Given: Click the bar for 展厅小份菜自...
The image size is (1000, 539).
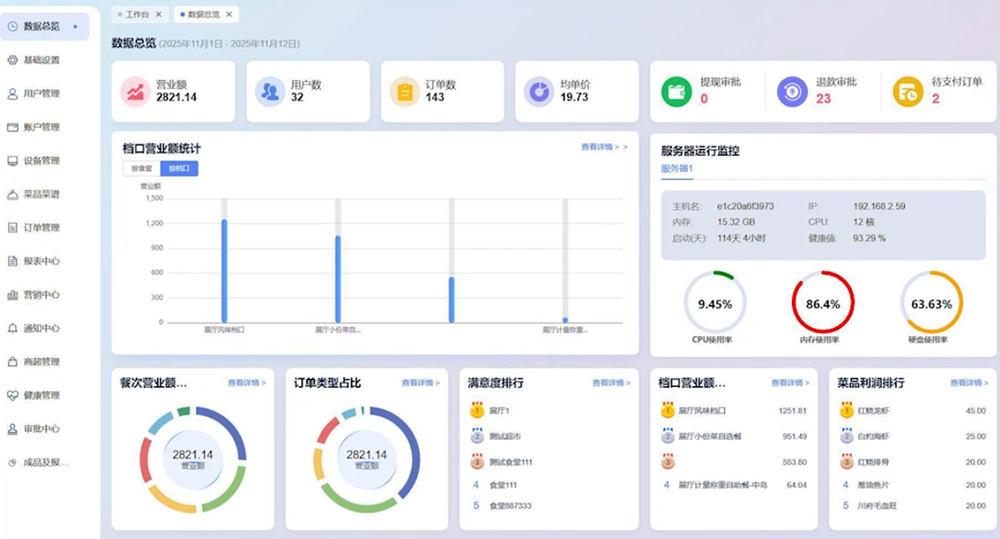Looking at the screenshot, I should [x=338, y=279].
